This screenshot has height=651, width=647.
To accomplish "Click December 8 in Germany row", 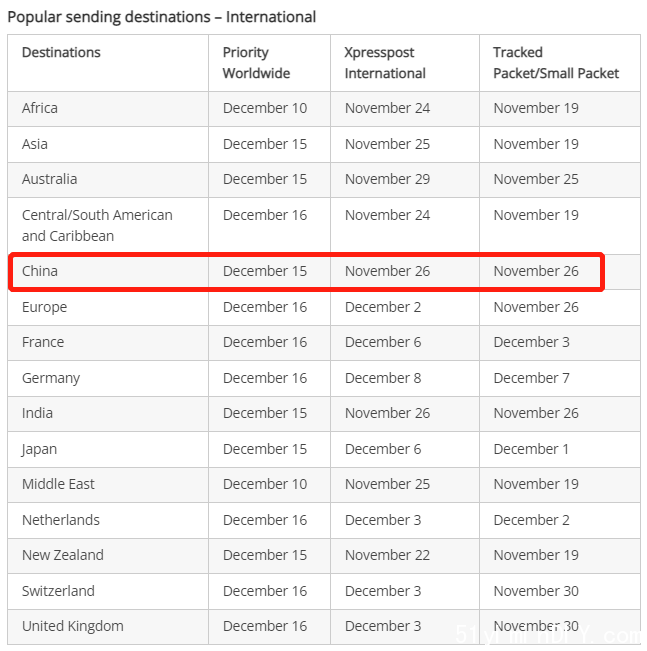I will [x=383, y=378].
